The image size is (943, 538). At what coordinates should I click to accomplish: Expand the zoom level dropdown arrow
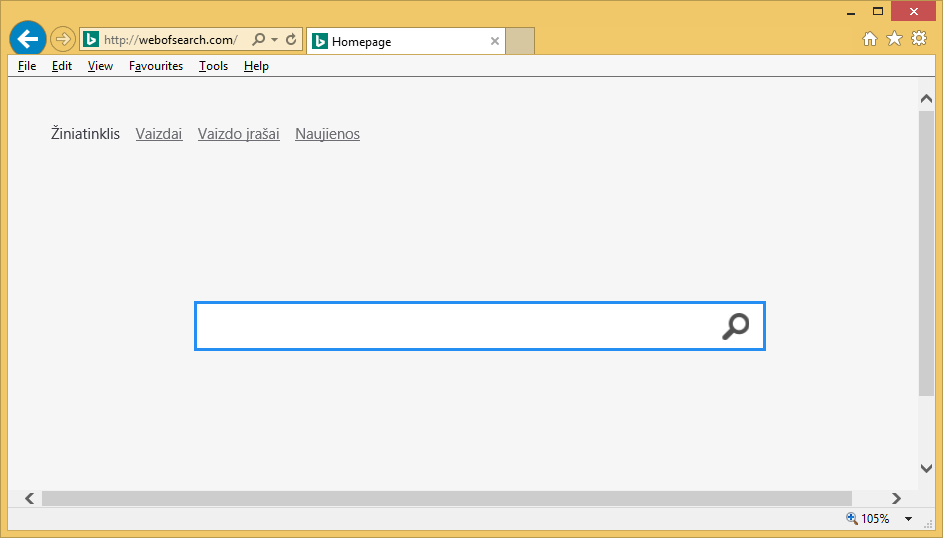[x=908, y=519]
